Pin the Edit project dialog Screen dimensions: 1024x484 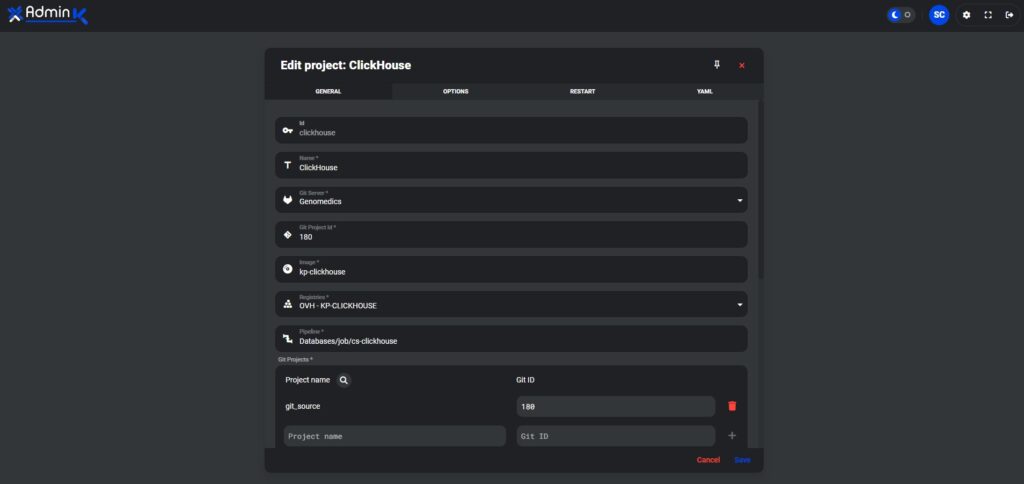tap(716, 65)
